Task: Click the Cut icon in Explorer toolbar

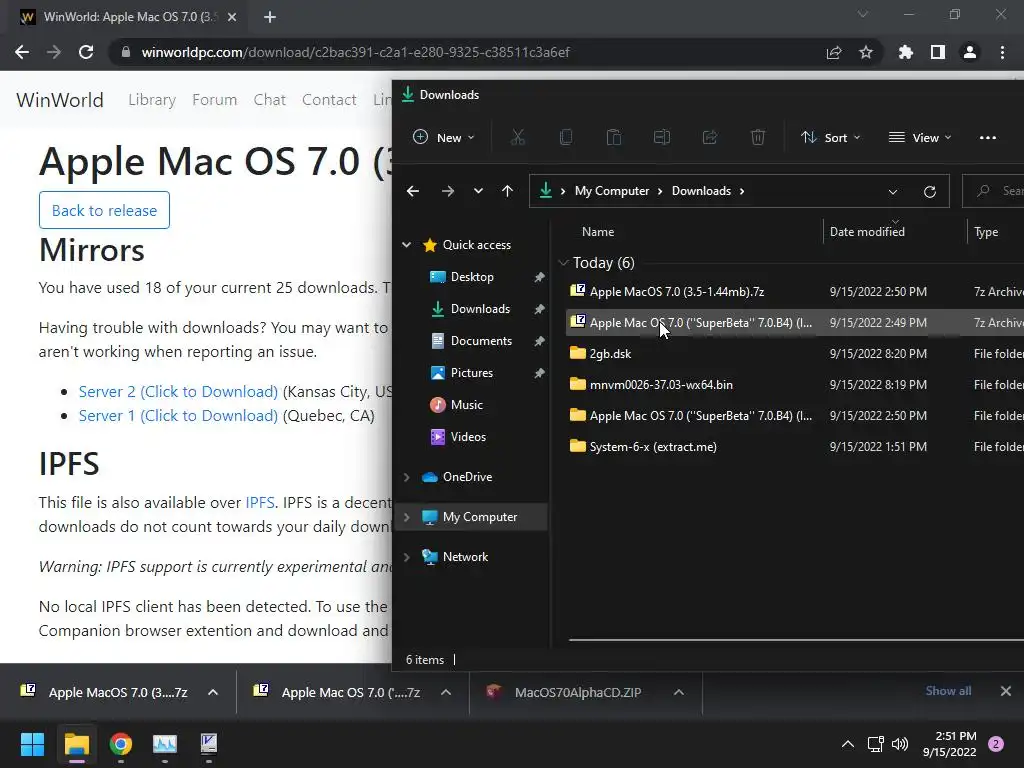Action: point(517,137)
